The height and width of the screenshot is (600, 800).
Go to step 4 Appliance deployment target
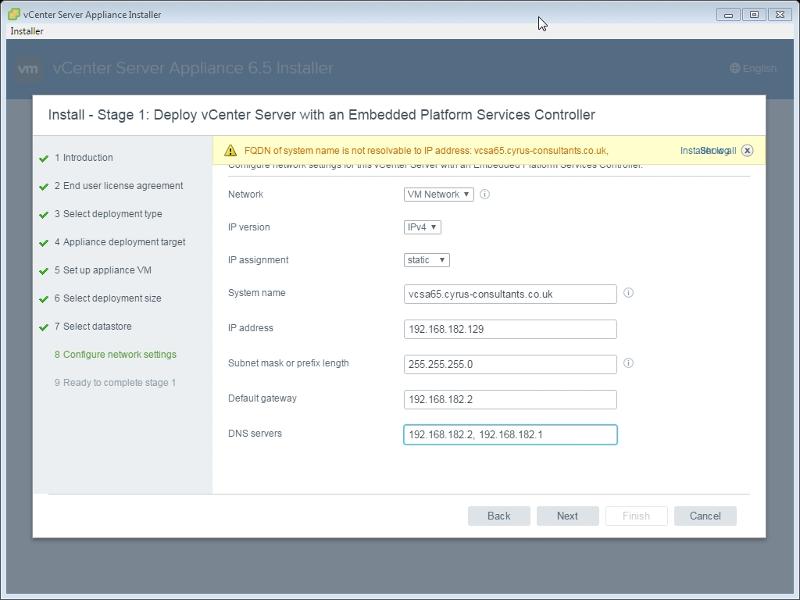pyautogui.click(x=120, y=242)
